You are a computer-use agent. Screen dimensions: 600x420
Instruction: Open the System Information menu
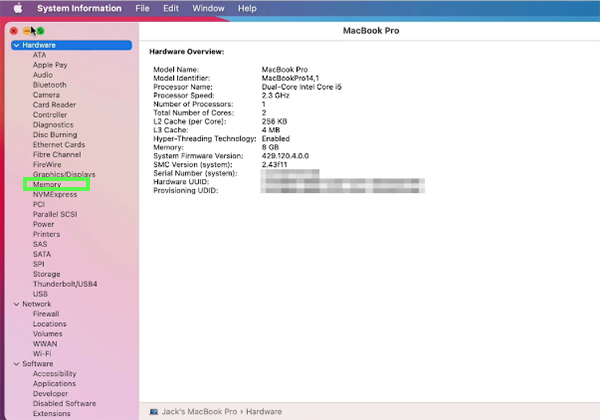pos(79,8)
